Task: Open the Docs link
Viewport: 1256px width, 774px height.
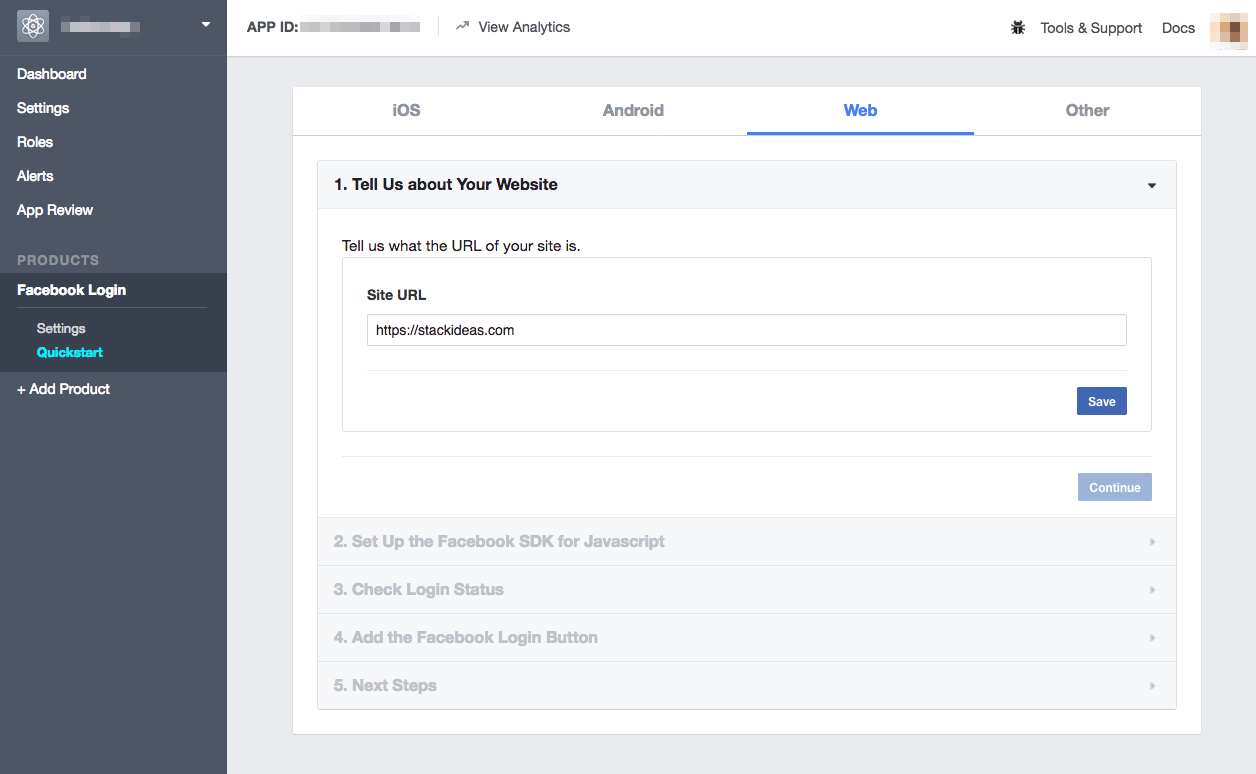Action: (1178, 28)
